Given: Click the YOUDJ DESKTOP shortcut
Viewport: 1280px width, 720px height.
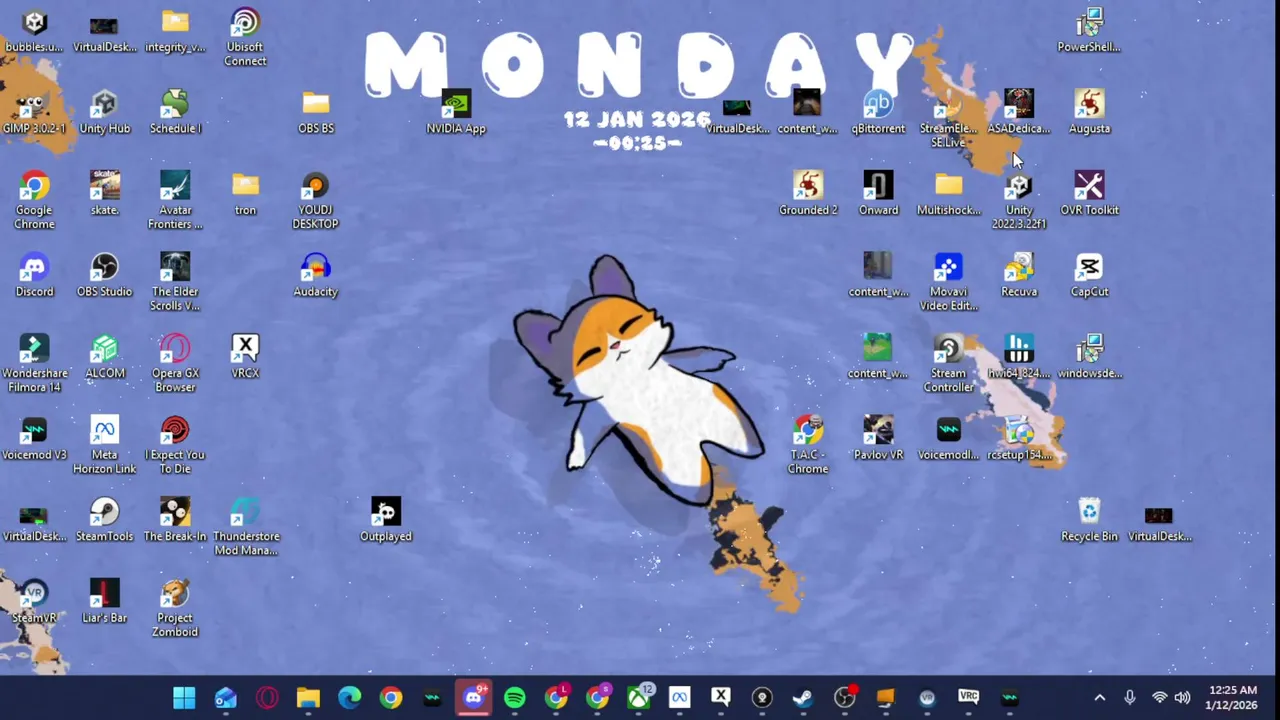Looking at the screenshot, I should pos(316,200).
